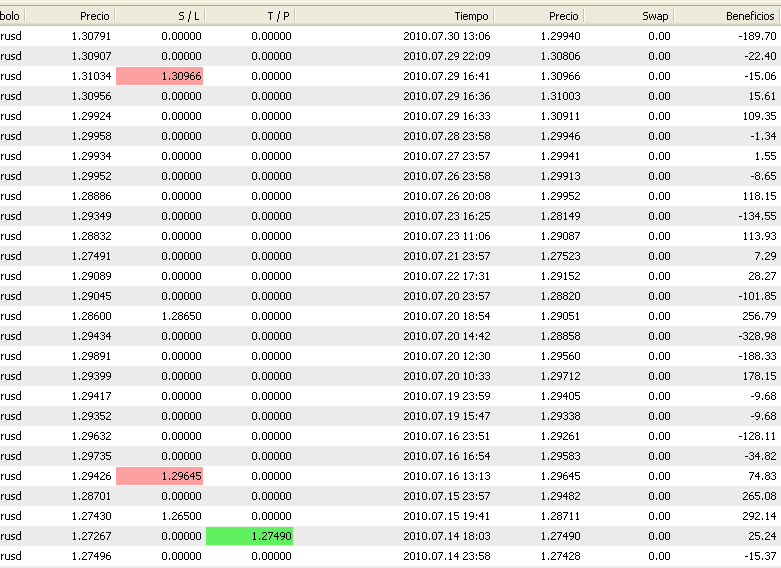This screenshot has height=568, width=781.
Task: Click the open price 1.27491
Action: [x=91, y=256]
